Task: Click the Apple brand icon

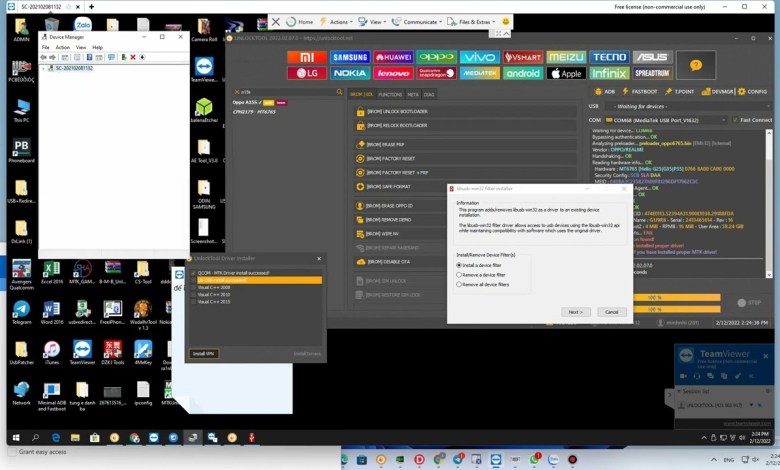Action: click(x=566, y=73)
